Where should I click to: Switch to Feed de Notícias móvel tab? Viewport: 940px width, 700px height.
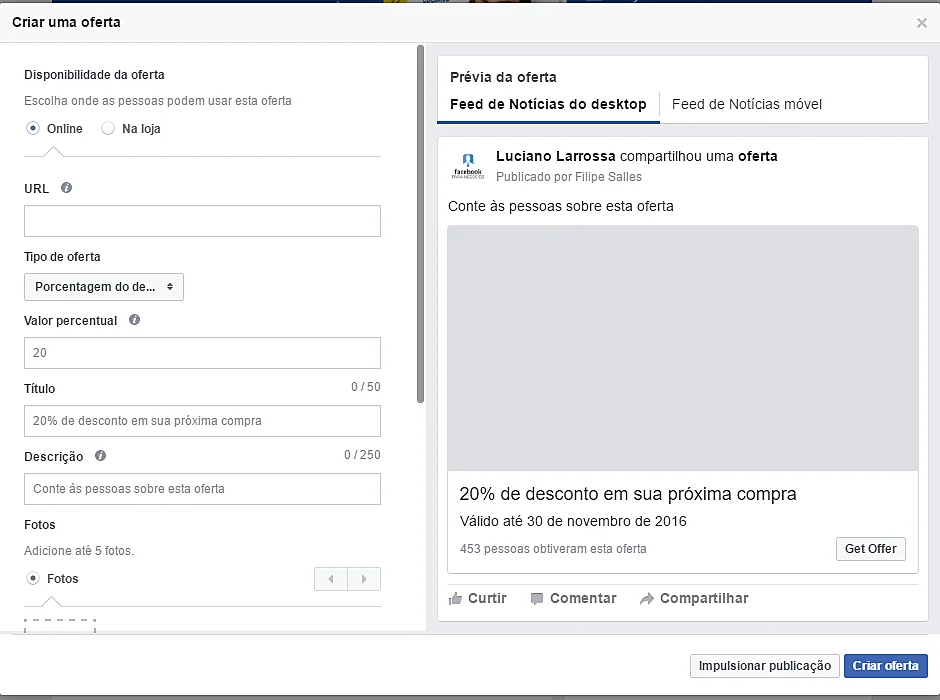pos(746,104)
